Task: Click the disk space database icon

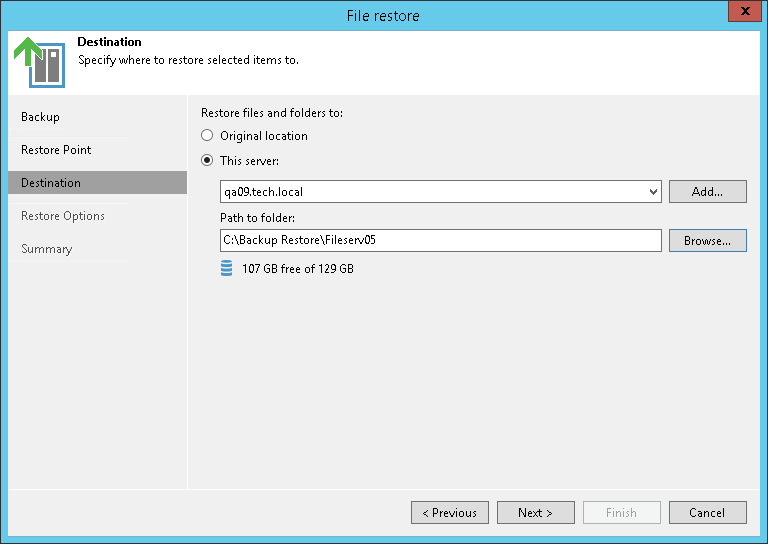Action: 227,269
